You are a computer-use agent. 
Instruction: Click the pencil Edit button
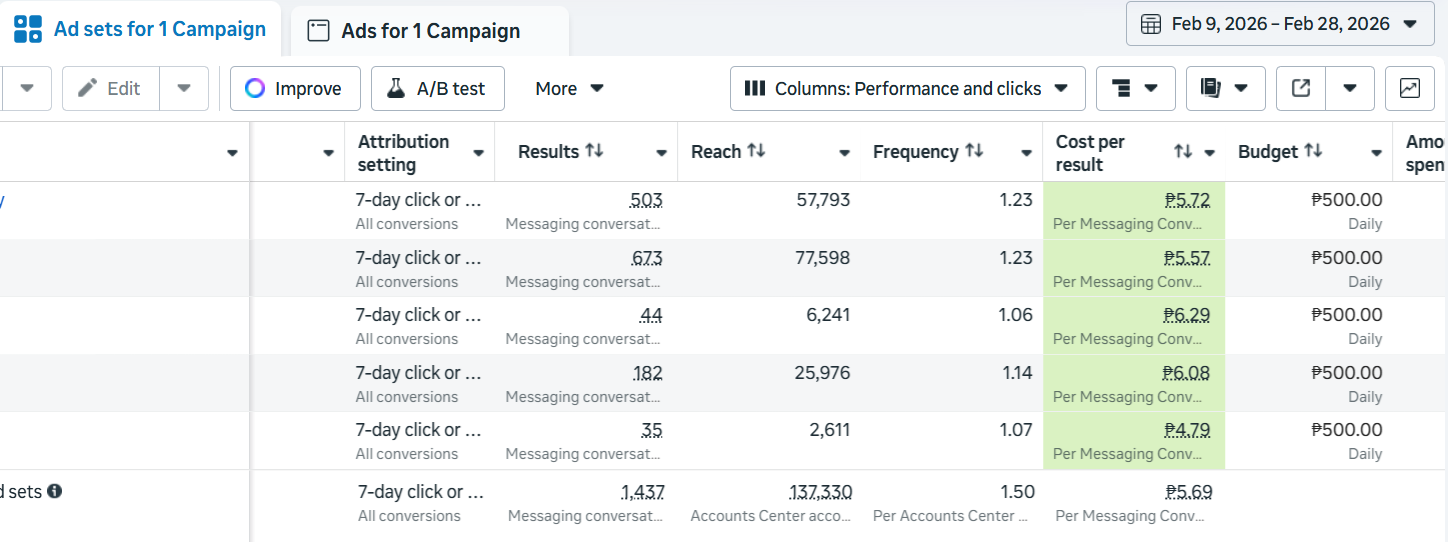110,89
